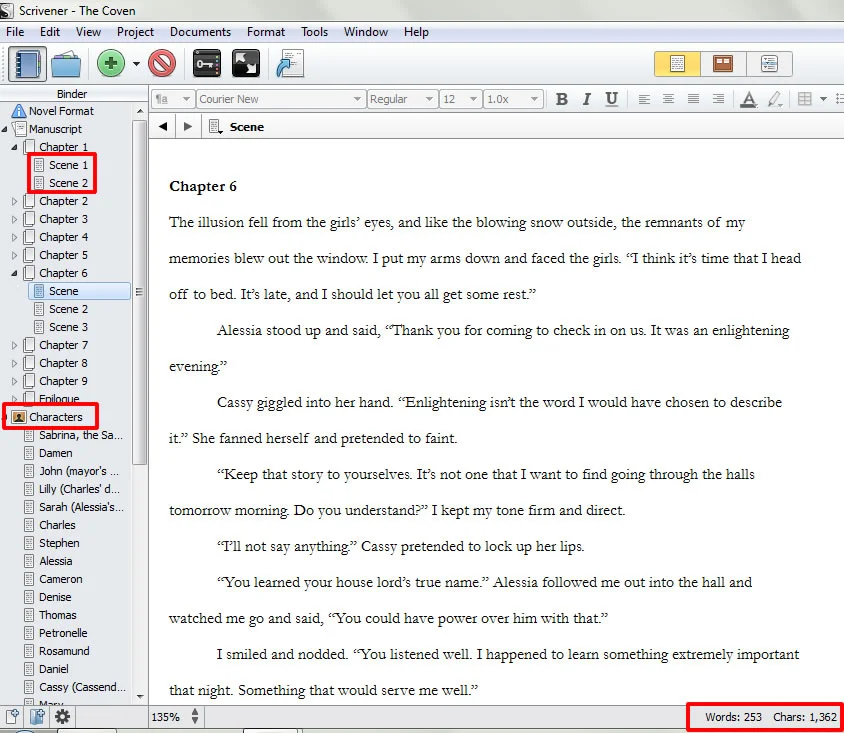Image resolution: width=844 pixels, height=733 pixels.
Task: Select Document view mode button
Action: coord(677,64)
